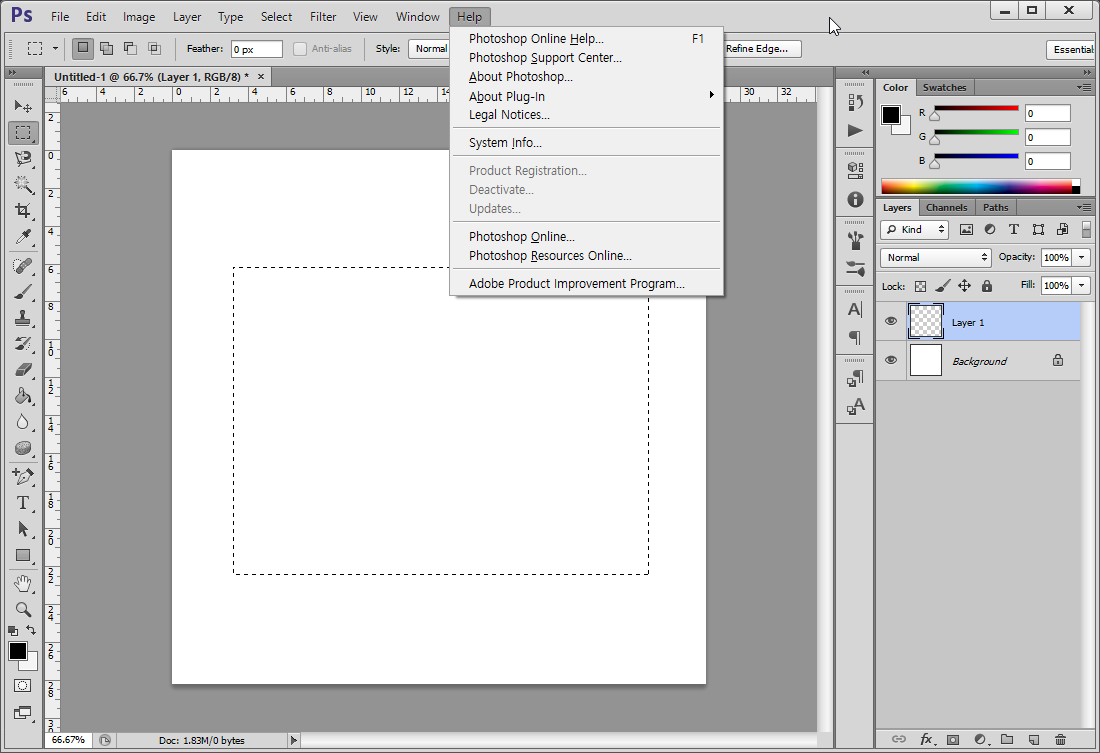The height and width of the screenshot is (753, 1100).
Task: Select the Spot Healing Brush tool
Action: pos(23,266)
